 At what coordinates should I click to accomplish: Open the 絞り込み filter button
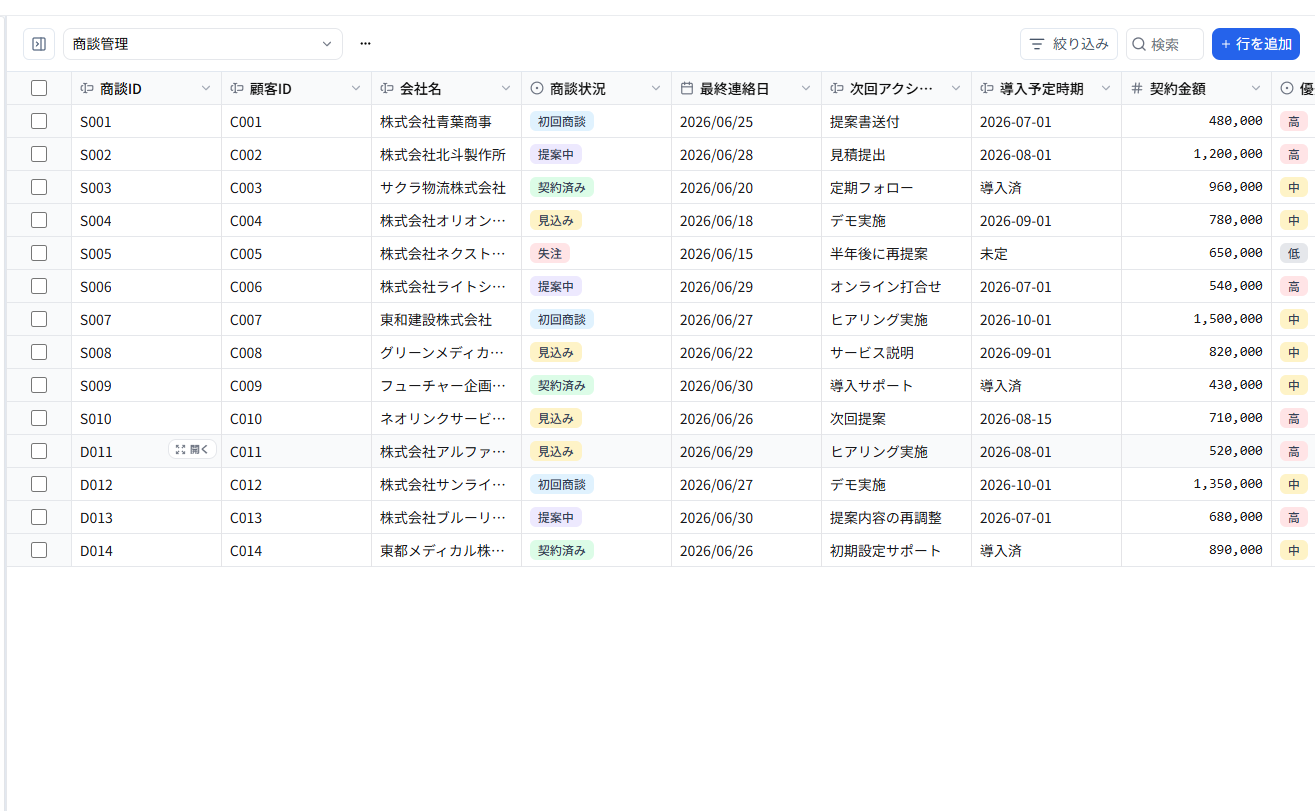pos(1069,44)
